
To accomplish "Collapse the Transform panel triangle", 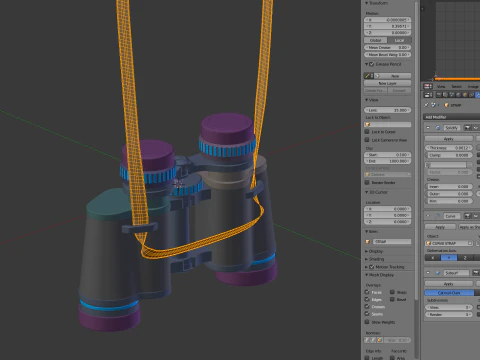I will coord(367,3).
